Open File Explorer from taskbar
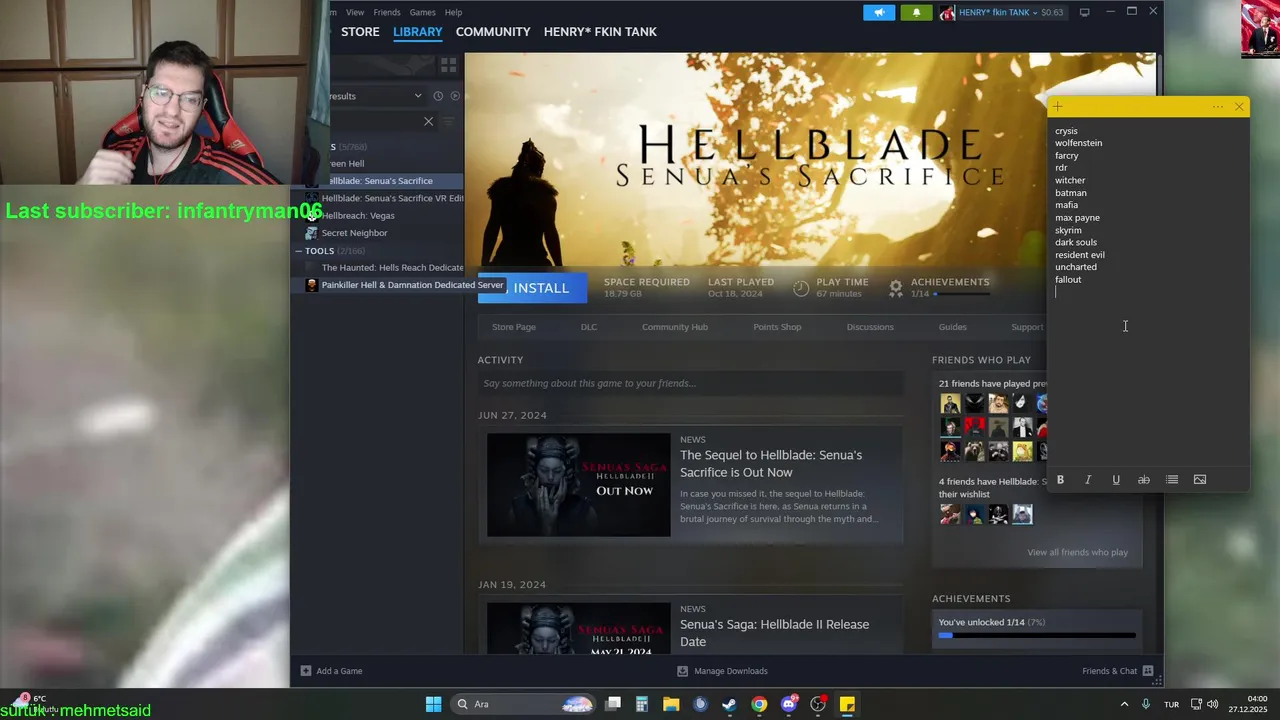Viewport: 1280px width, 720px height. pyautogui.click(x=671, y=704)
